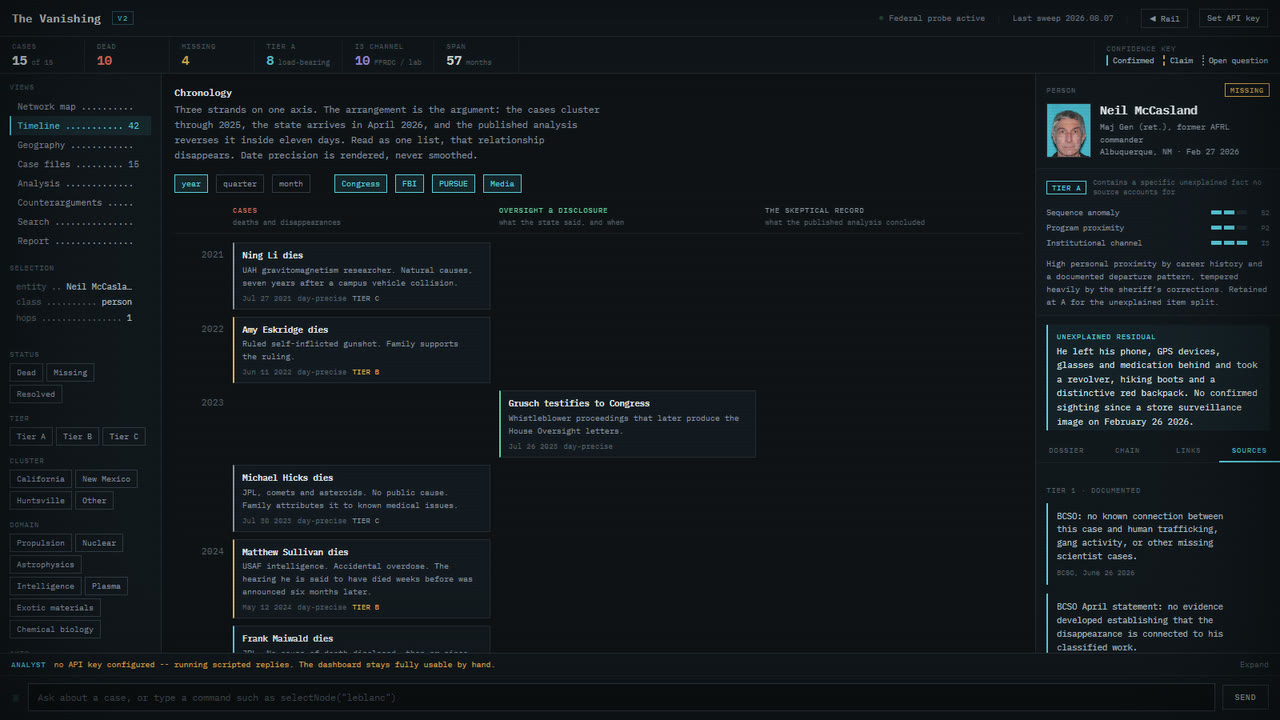
Task: Toggle the quarter granularity chip
Action: click(240, 184)
